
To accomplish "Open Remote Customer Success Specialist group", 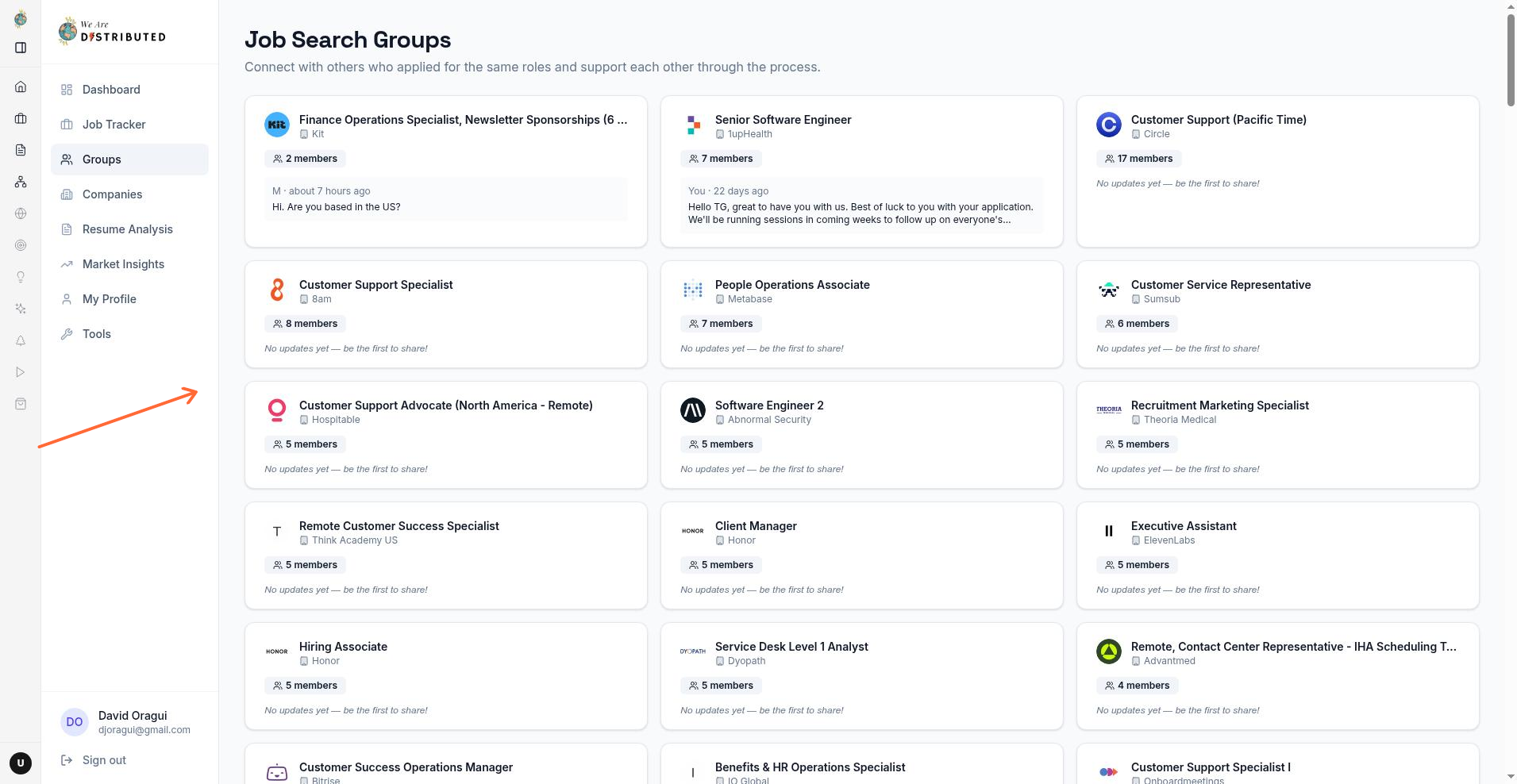I will [x=399, y=526].
